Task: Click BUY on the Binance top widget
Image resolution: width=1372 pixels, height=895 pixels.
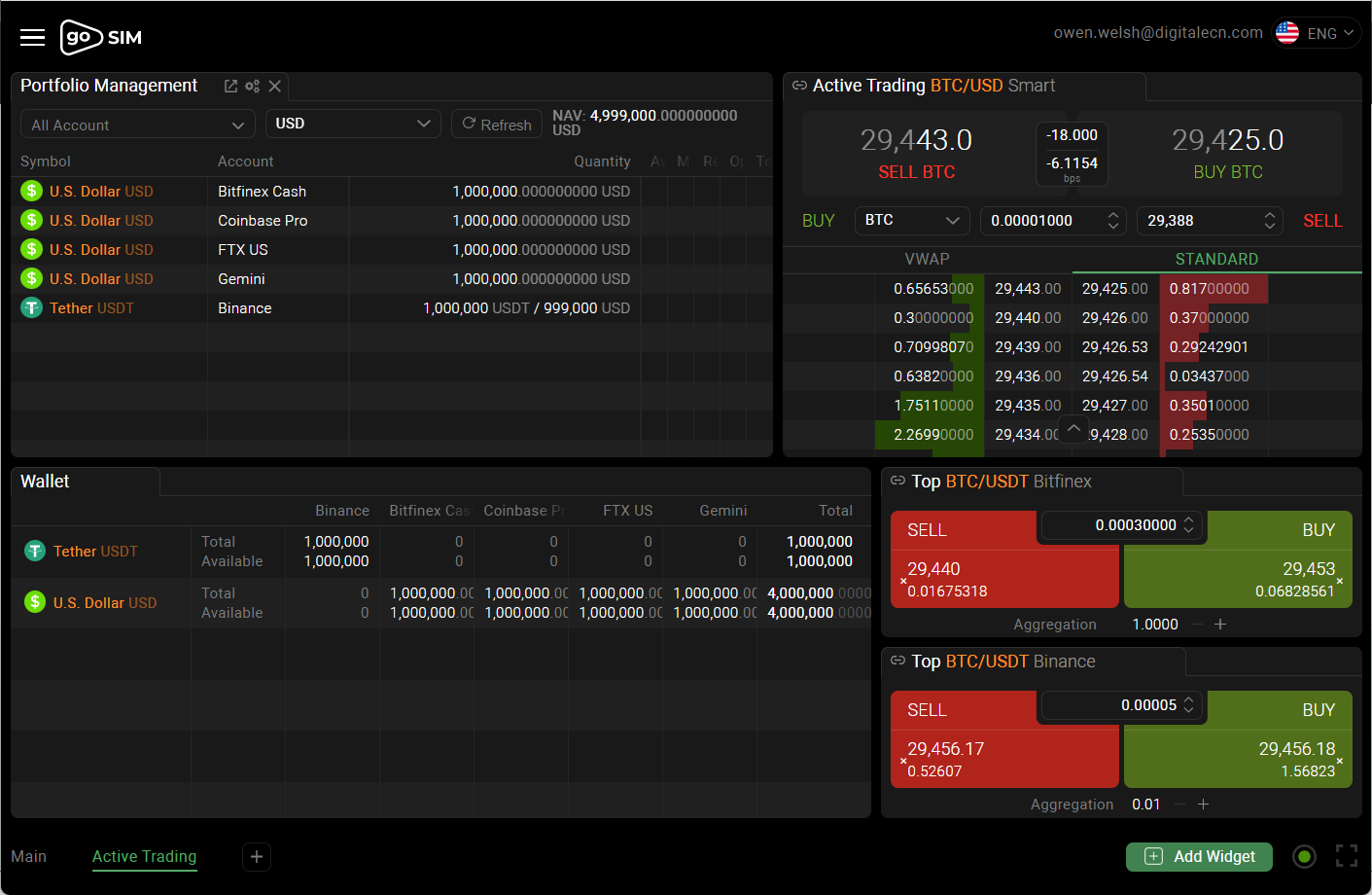Action: pos(1319,710)
